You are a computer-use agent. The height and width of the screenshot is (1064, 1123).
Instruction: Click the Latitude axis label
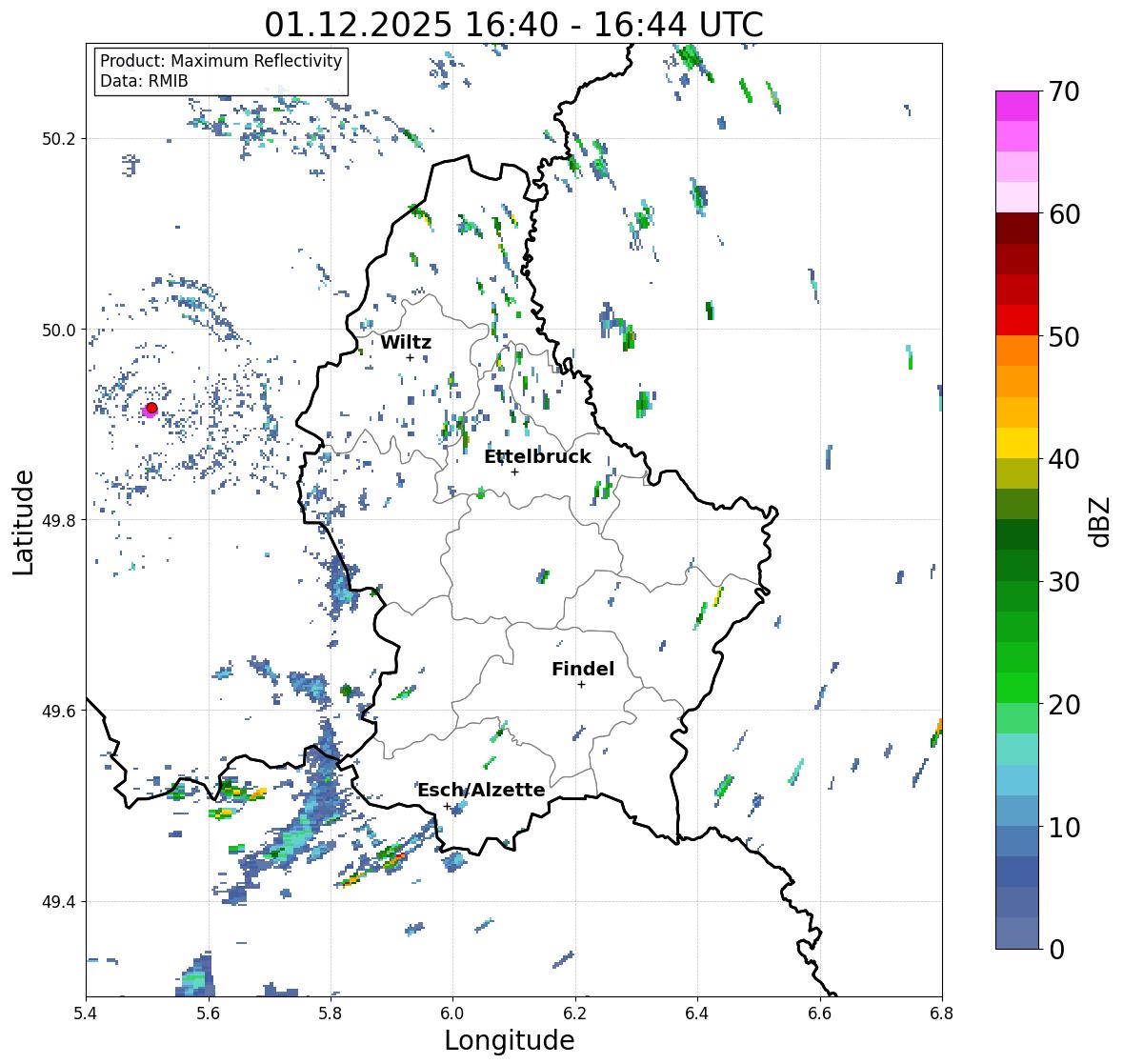[x=23, y=522]
